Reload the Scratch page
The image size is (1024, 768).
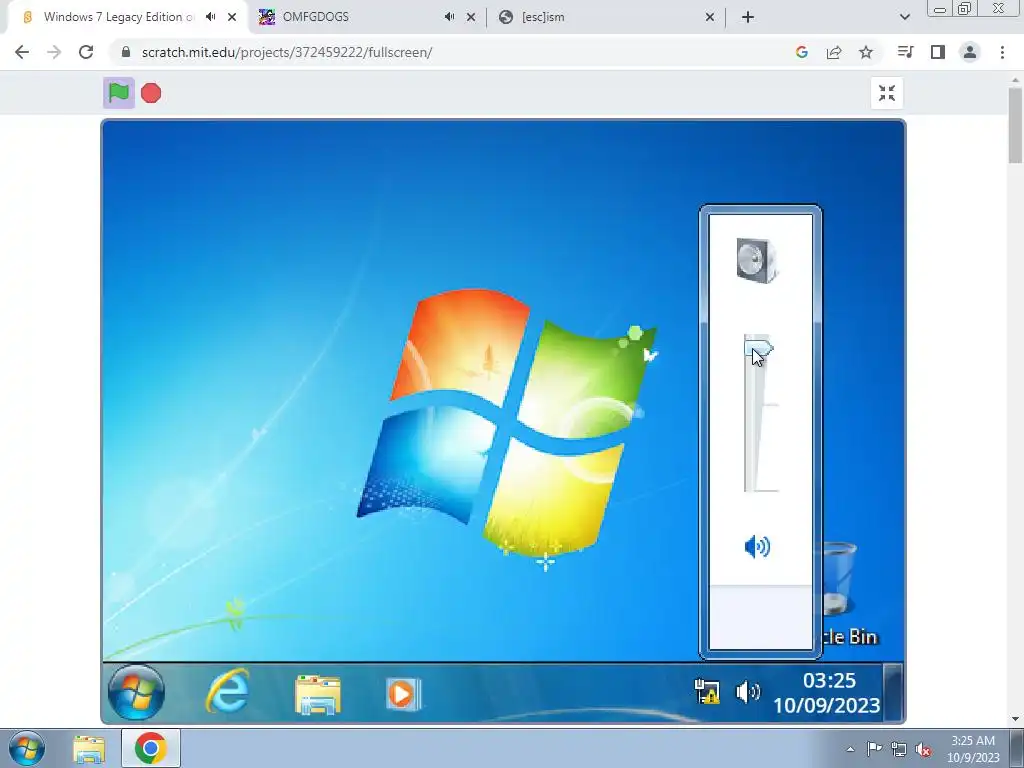click(86, 52)
